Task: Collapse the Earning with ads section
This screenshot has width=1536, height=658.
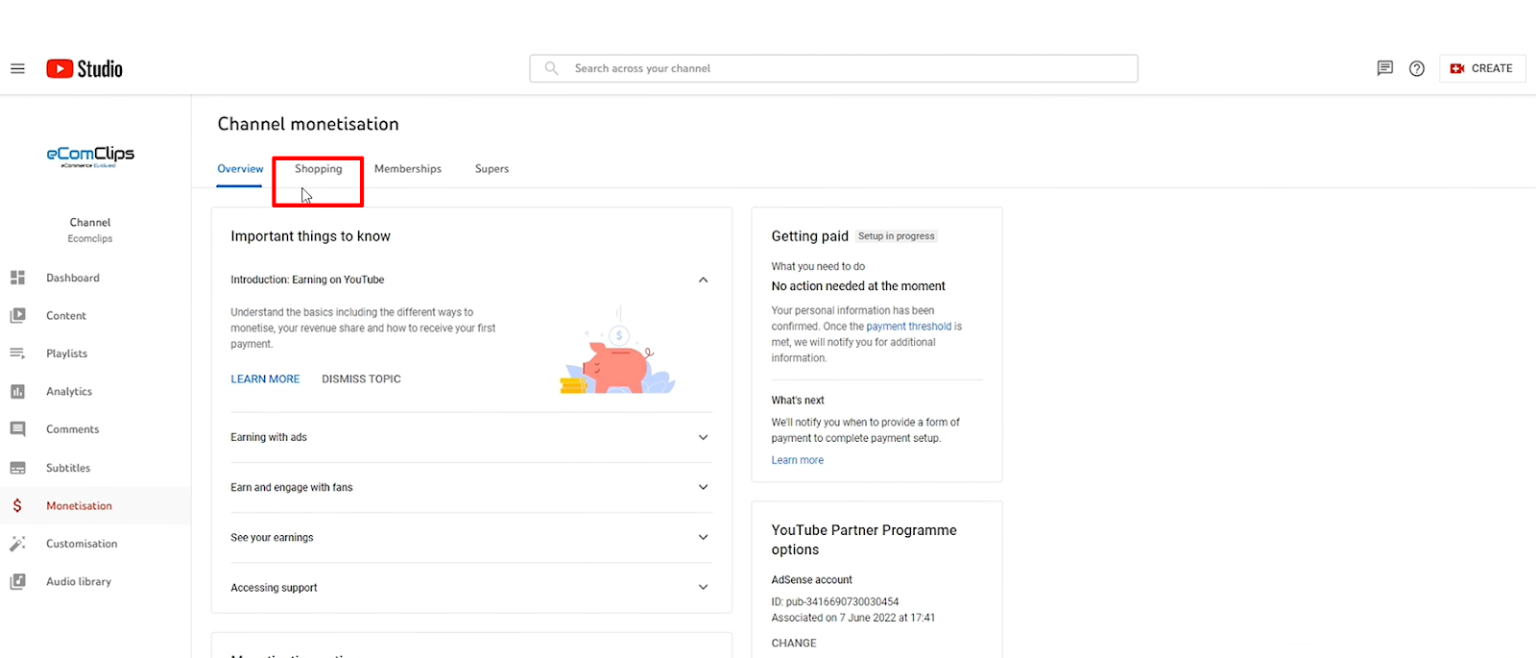Action: point(703,437)
